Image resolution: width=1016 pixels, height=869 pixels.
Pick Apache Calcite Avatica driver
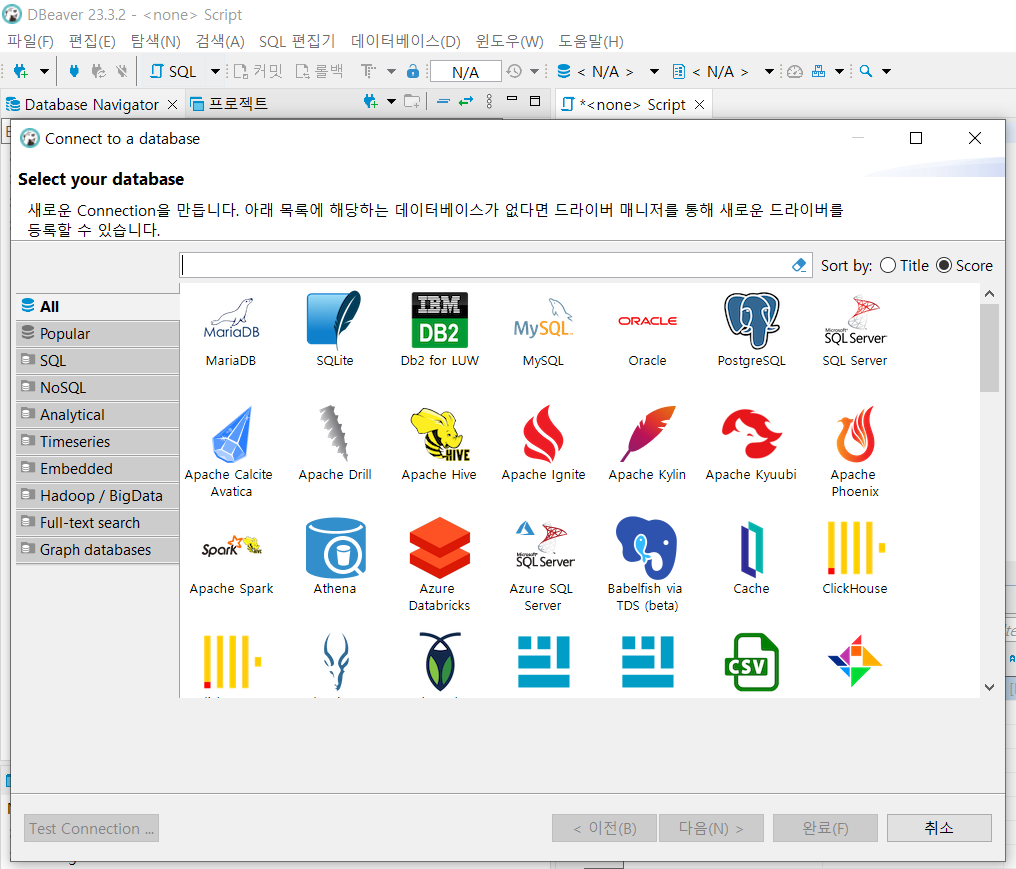click(x=231, y=451)
